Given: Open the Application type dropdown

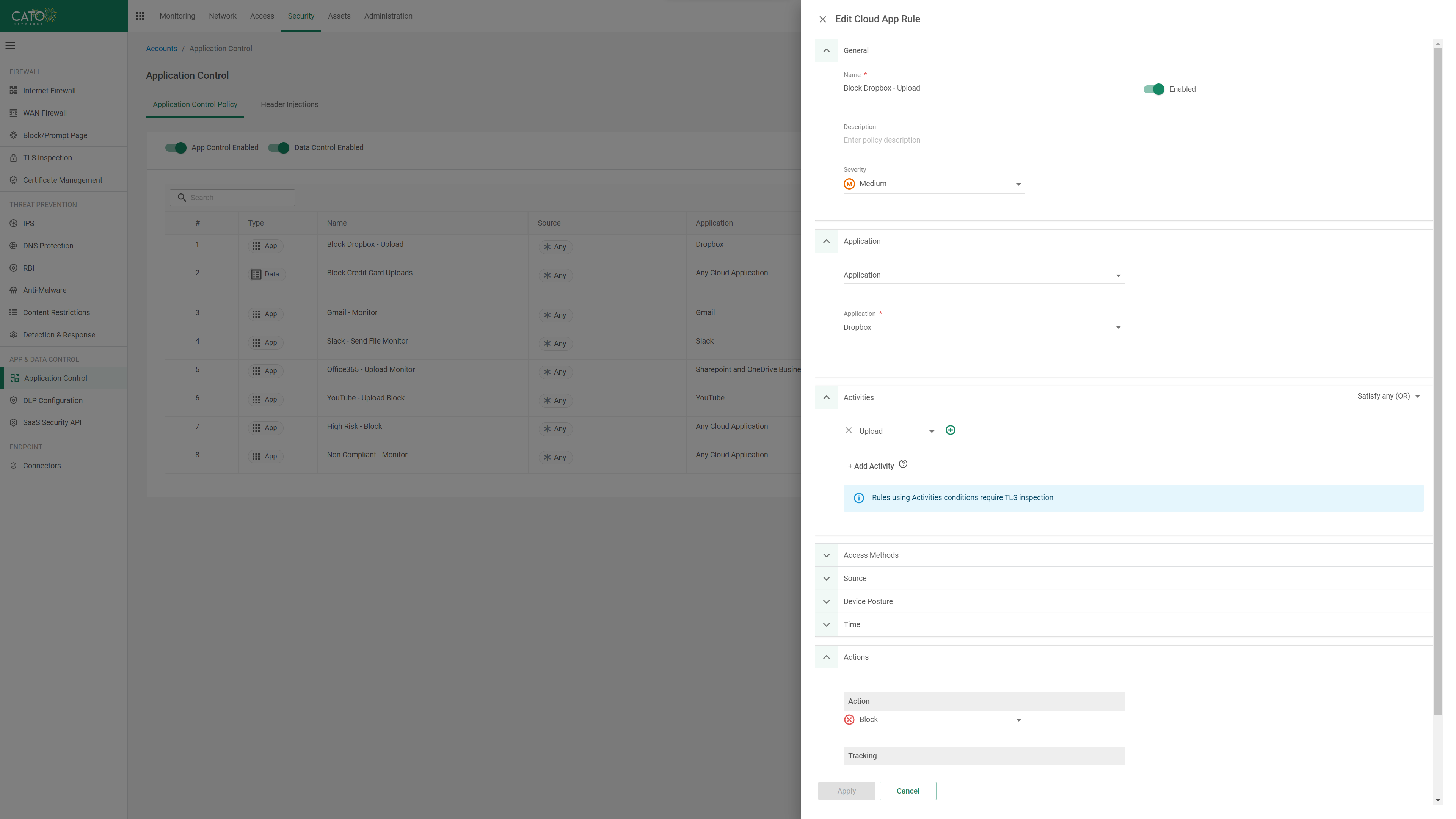Looking at the screenshot, I should pos(984,275).
